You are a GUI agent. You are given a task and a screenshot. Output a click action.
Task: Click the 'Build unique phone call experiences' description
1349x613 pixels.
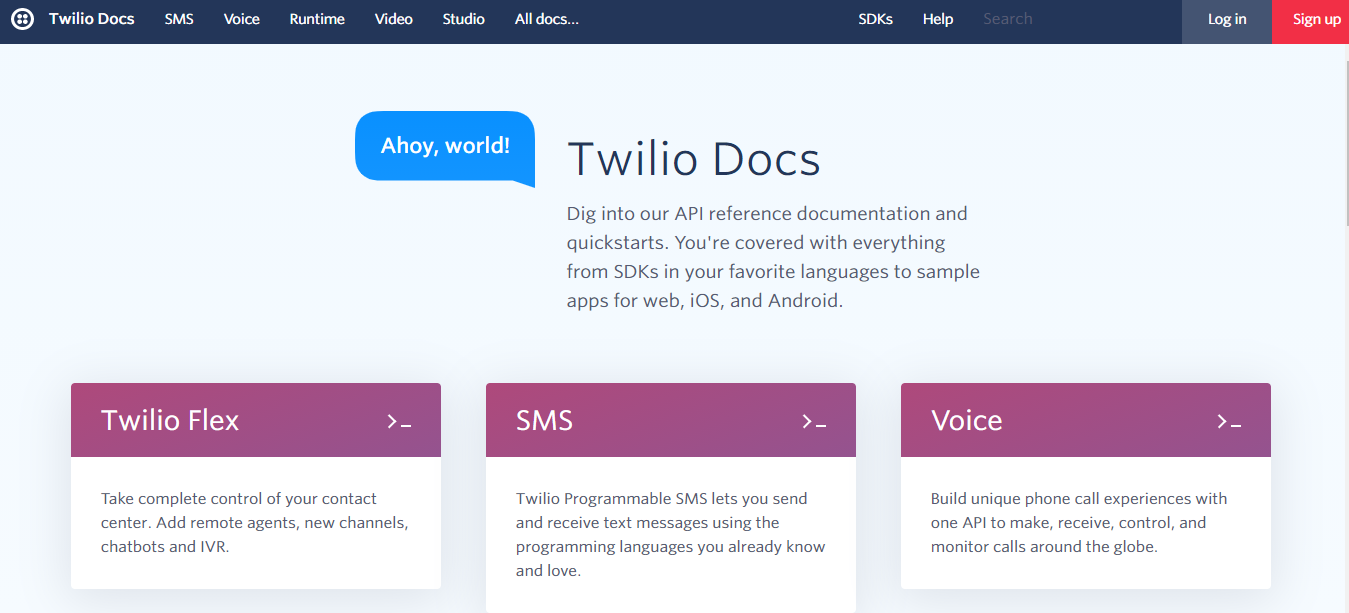point(1079,523)
